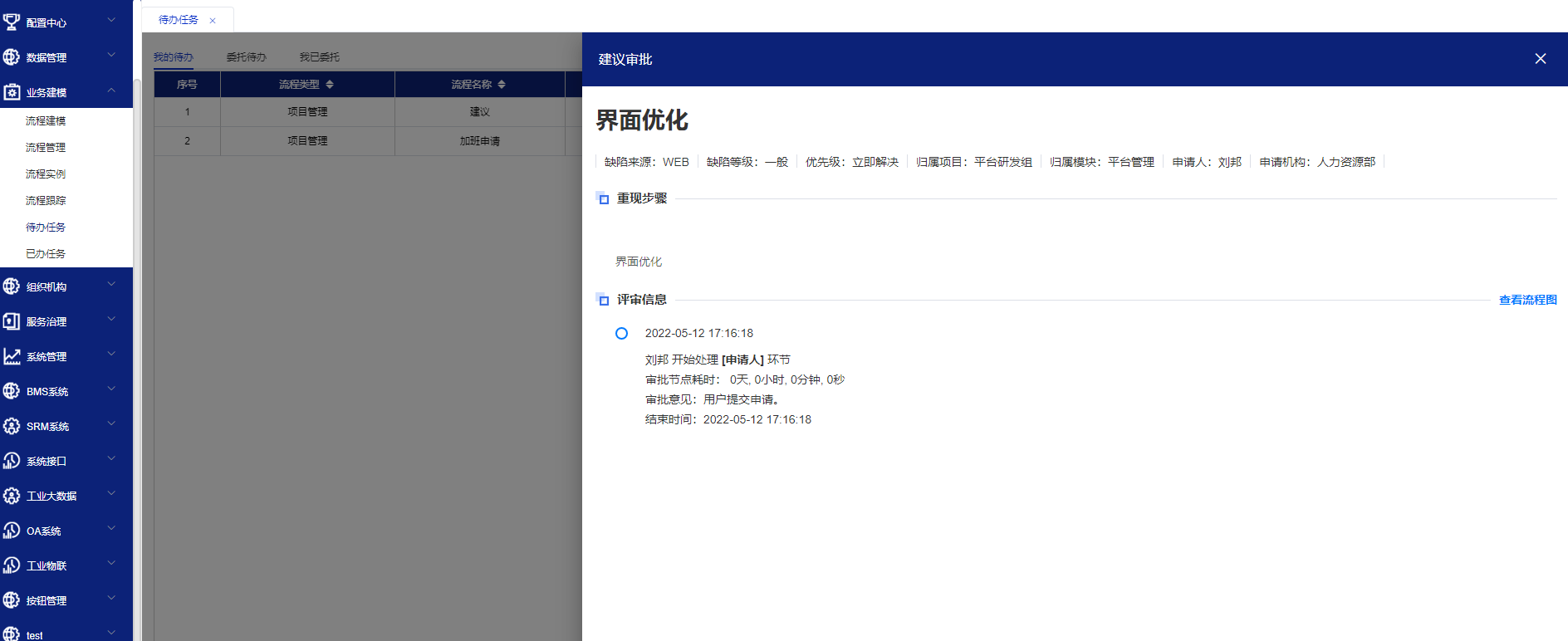Click the 服务治理 sidebar icon
The height and width of the screenshot is (641, 1568).
pos(12,321)
